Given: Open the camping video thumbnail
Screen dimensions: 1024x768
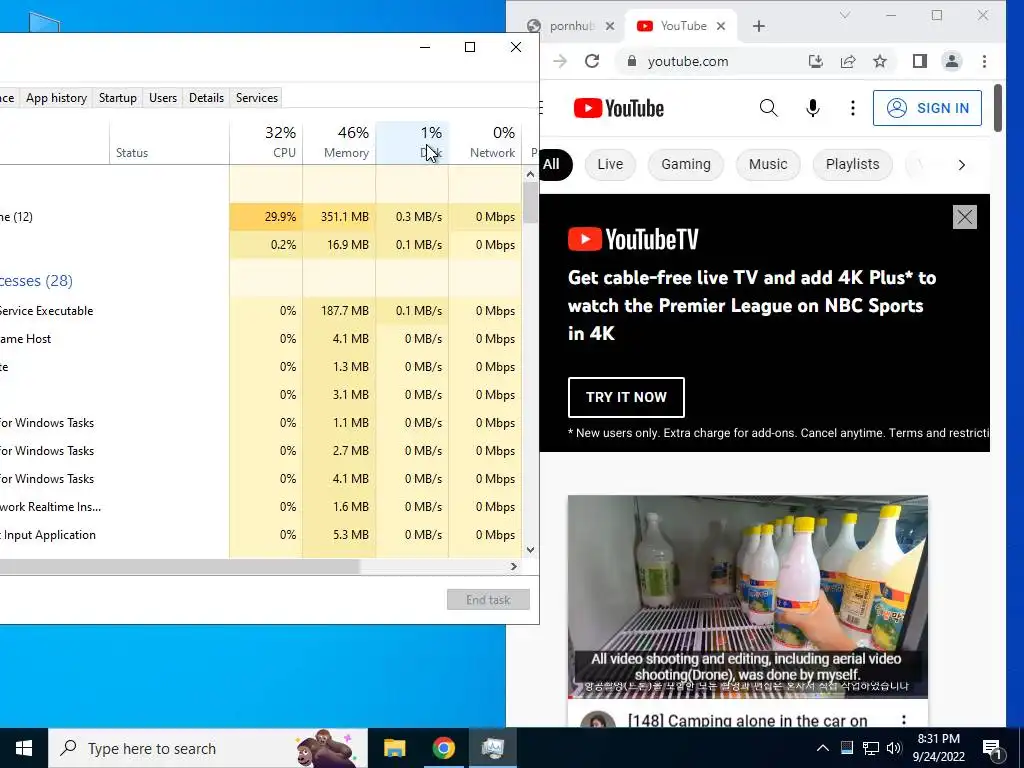Looking at the screenshot, I should click(x=747, y=597).
